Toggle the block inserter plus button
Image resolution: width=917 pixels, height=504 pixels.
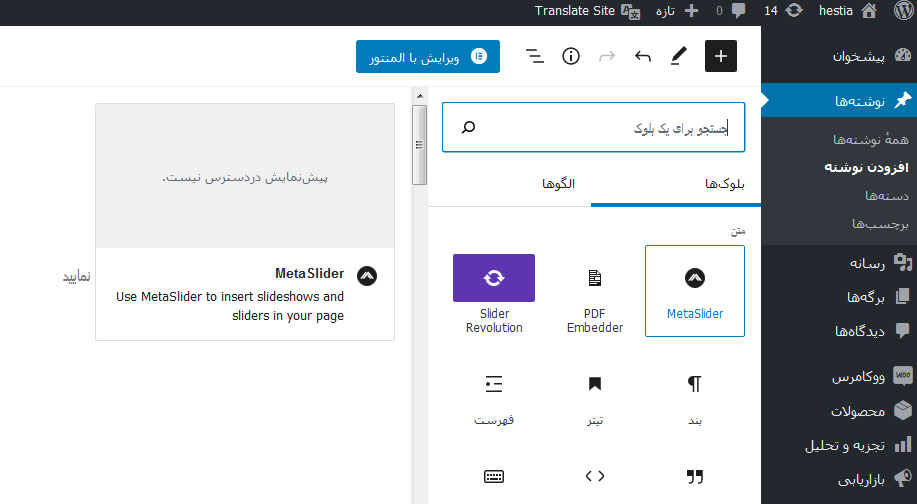pyautogui.click(x=720, y=56)
